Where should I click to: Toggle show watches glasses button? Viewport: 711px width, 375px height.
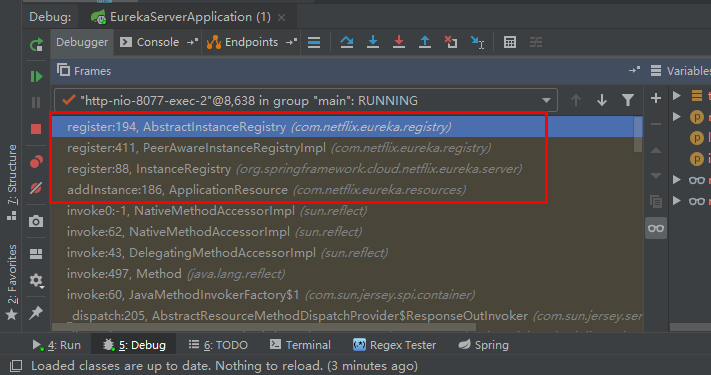coord(656,228)
